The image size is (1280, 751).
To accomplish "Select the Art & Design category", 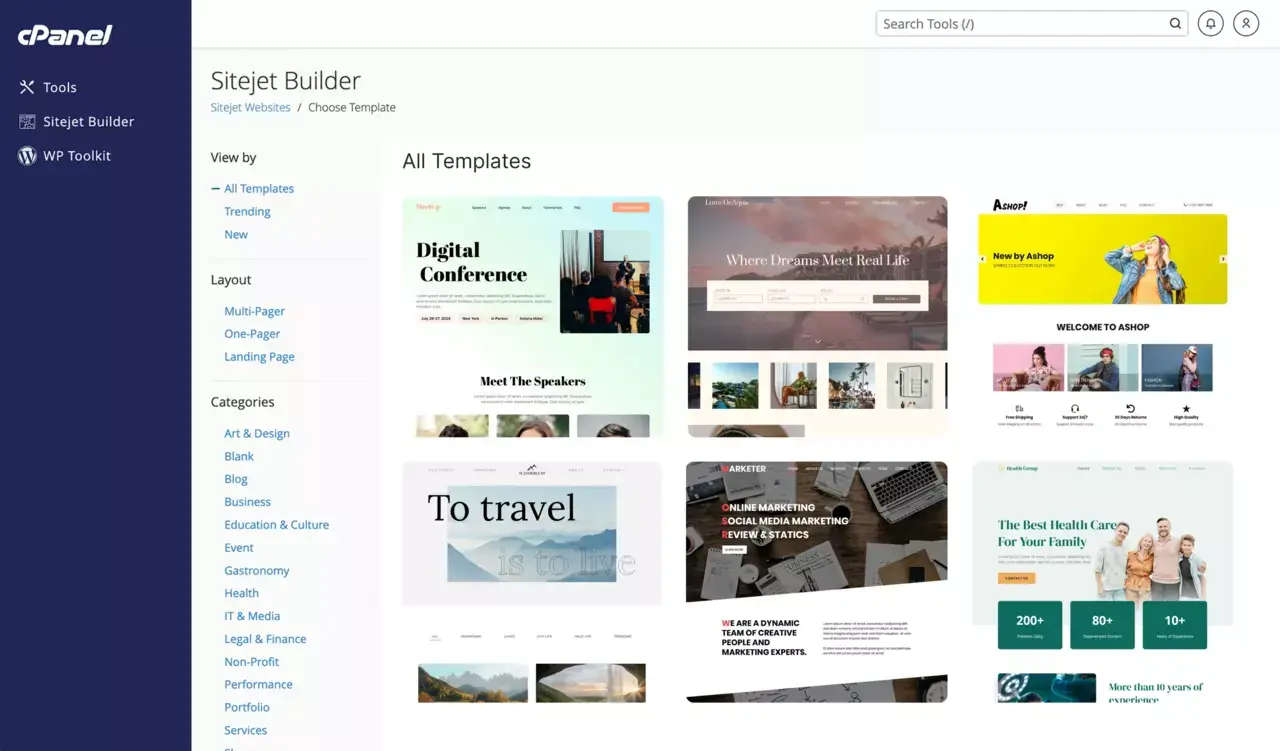I will click(x=256, y=433).
